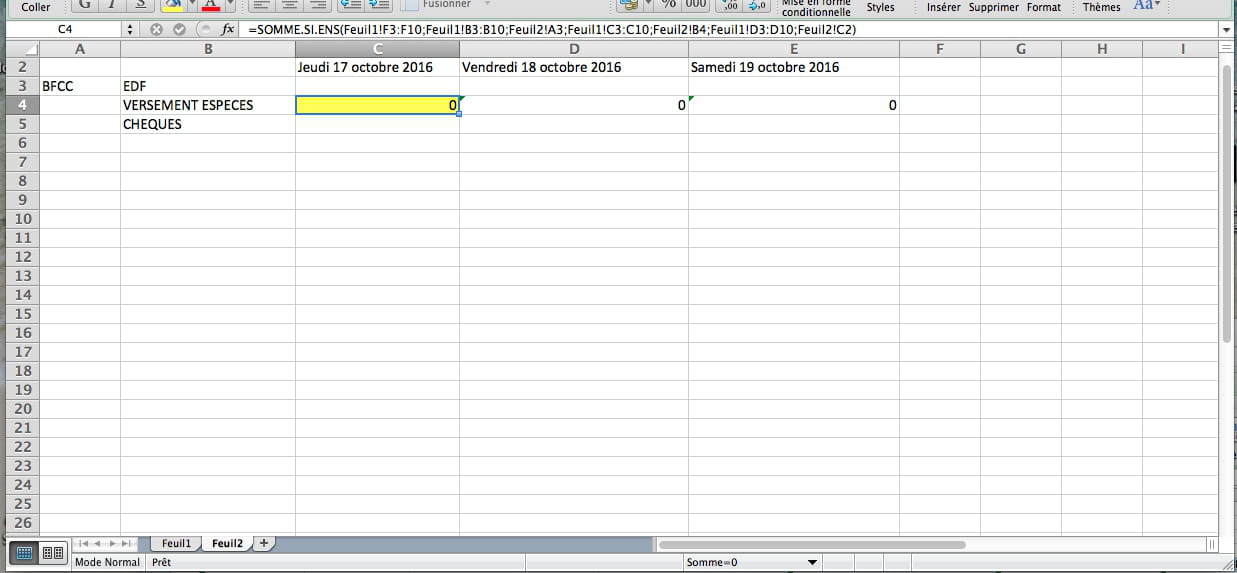Open the Fusionner dropdown arrow

(x=487, y=5)
